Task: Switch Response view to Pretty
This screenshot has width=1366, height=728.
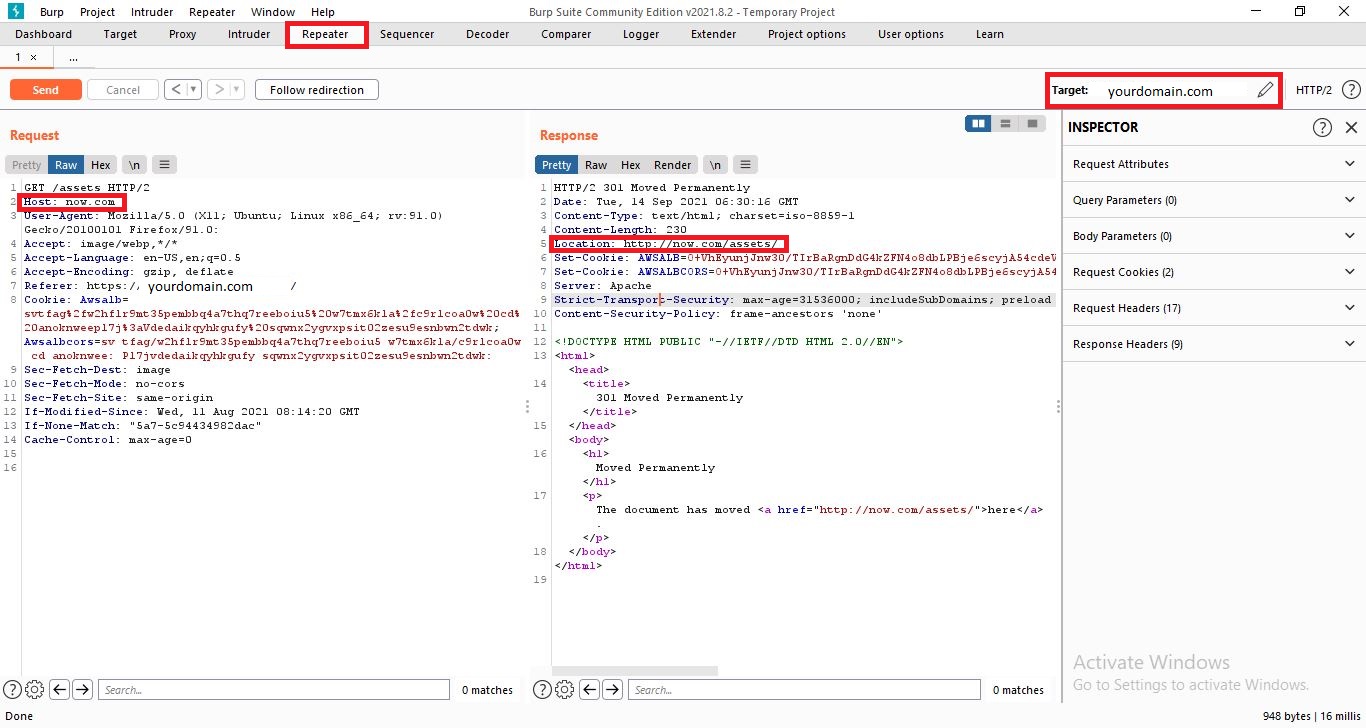Action: [x=557, y=165]
